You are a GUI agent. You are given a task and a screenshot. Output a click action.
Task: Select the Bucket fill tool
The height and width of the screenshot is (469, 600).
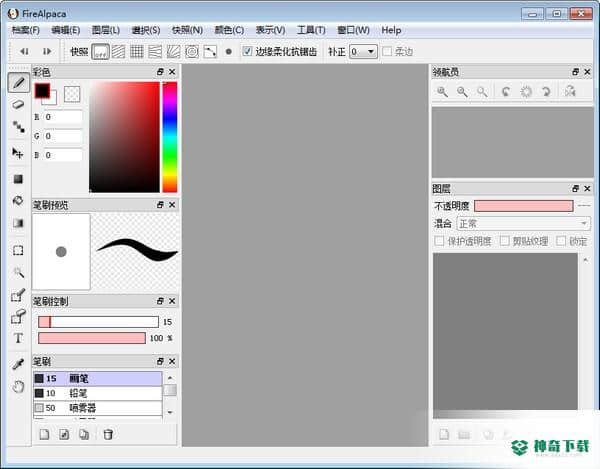(18, 200)
